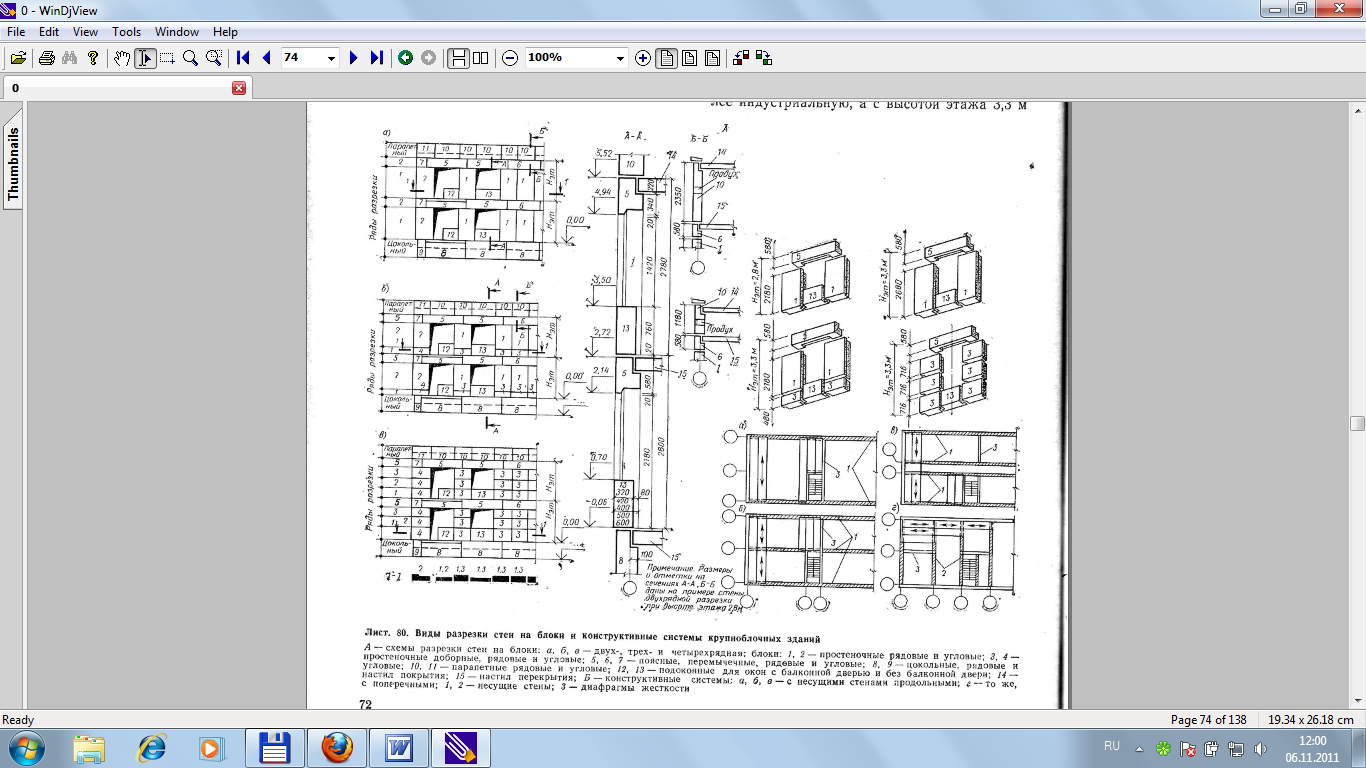Open the Window menu
The height and width of the screenshot is (768, 1366).
pos(176,32)
